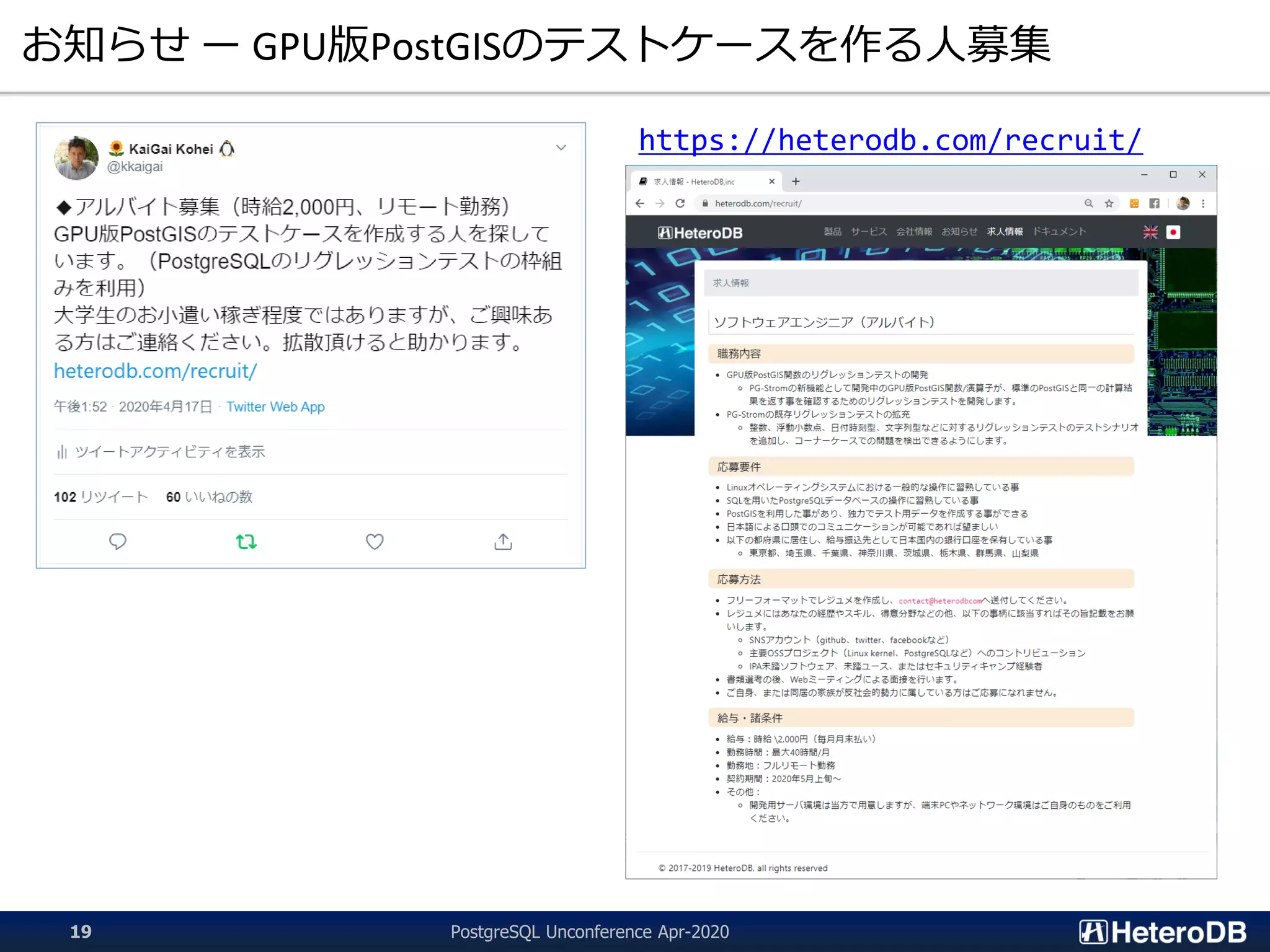Open the ドキュメント menu item
1270x952 pixels.
(1059, 231)
